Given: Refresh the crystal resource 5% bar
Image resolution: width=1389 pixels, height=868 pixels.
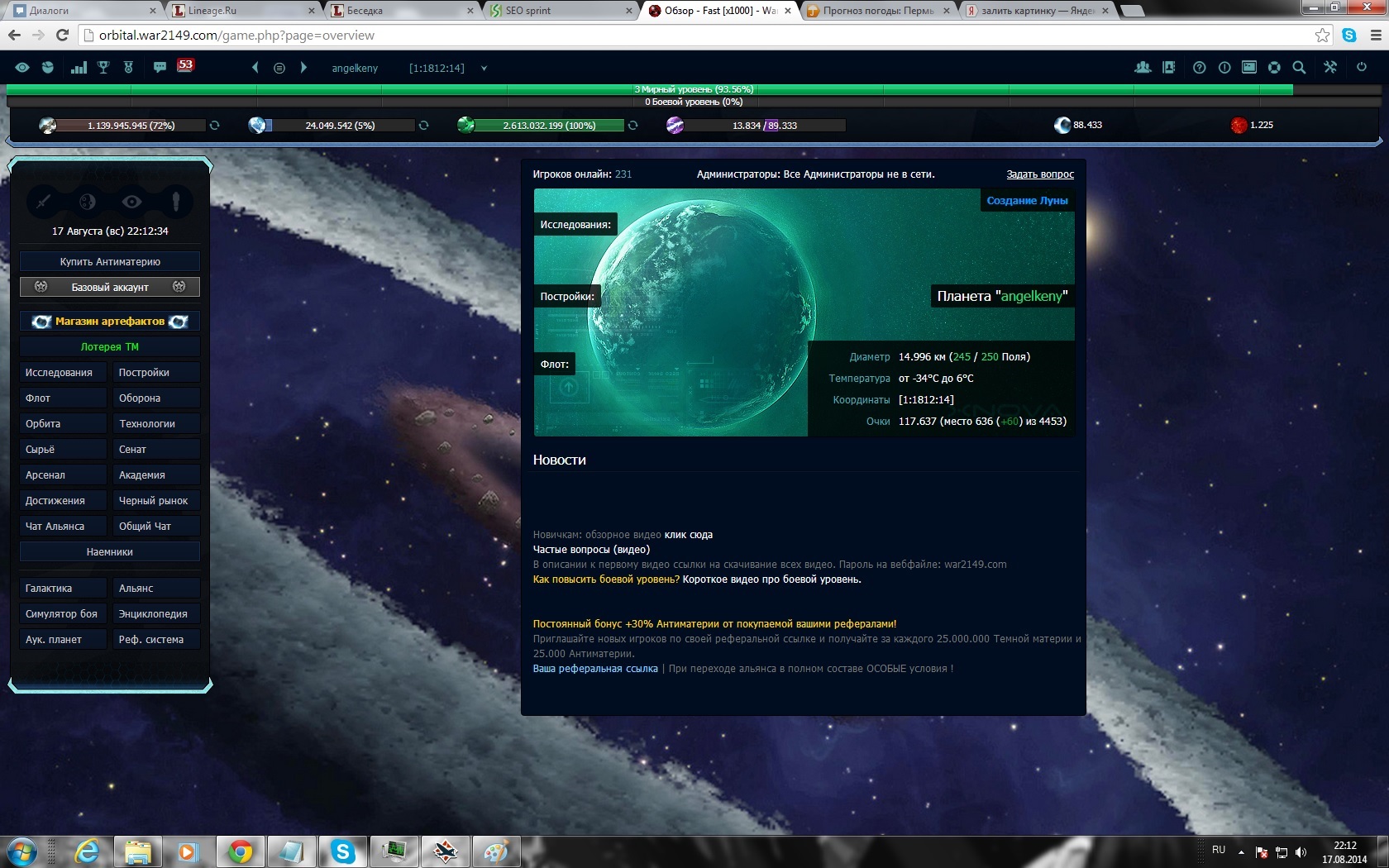Looking at the screenshot, I should coord(423,126).
